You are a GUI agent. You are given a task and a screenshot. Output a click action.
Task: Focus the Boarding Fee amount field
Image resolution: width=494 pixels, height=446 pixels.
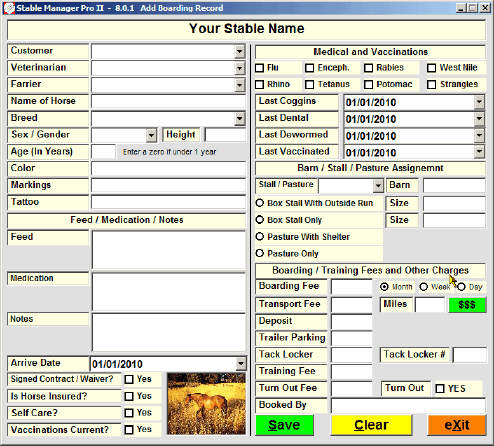point(352,287)
